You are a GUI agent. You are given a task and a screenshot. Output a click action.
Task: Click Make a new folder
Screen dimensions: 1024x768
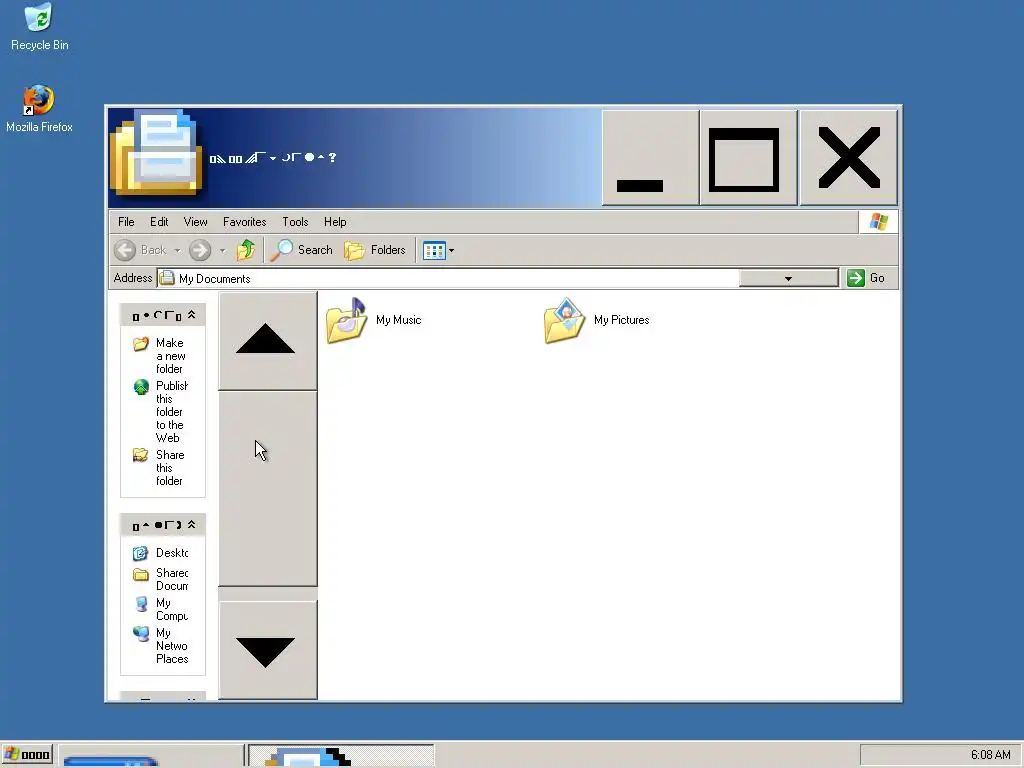[x=170, y=356]
